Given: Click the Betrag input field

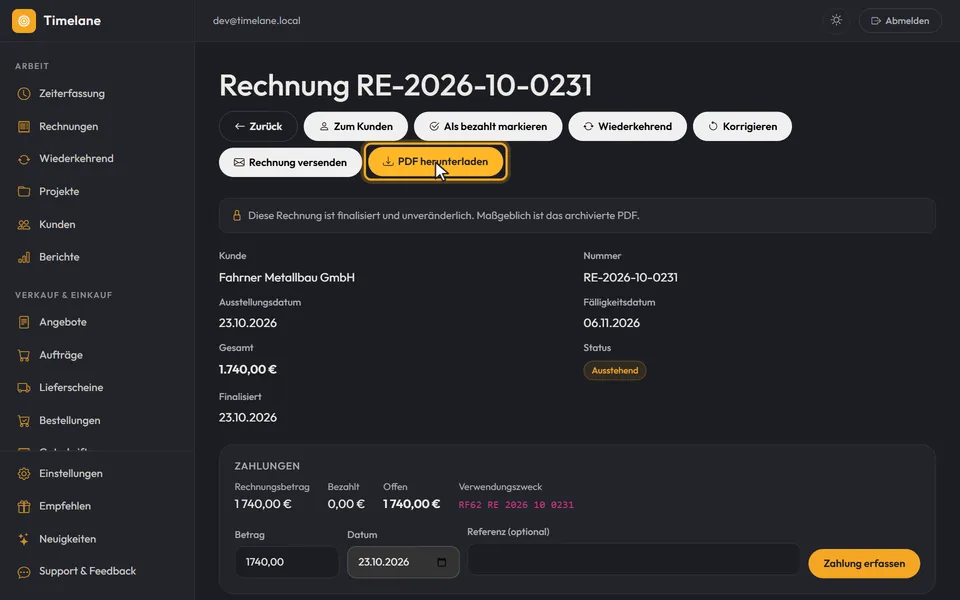Looking at the screenshot, I should (287, 562).
